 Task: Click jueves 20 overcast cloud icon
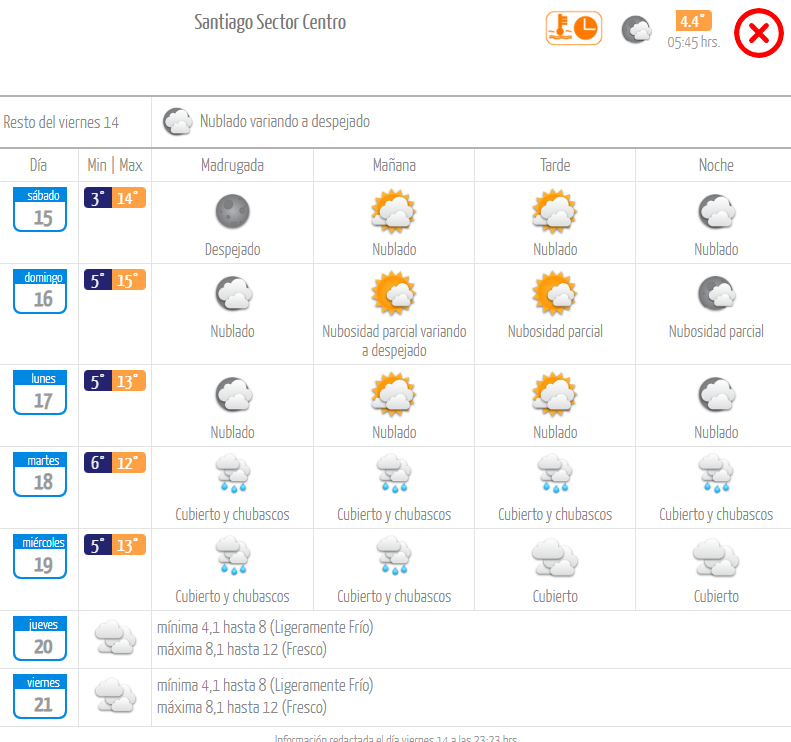click(116, 638)
